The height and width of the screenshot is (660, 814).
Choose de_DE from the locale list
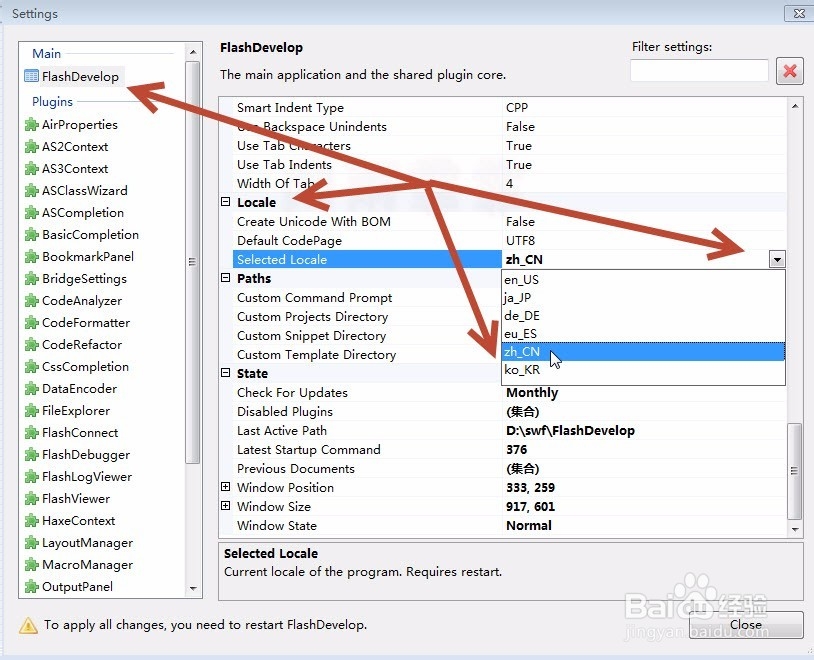click(643, 316)
